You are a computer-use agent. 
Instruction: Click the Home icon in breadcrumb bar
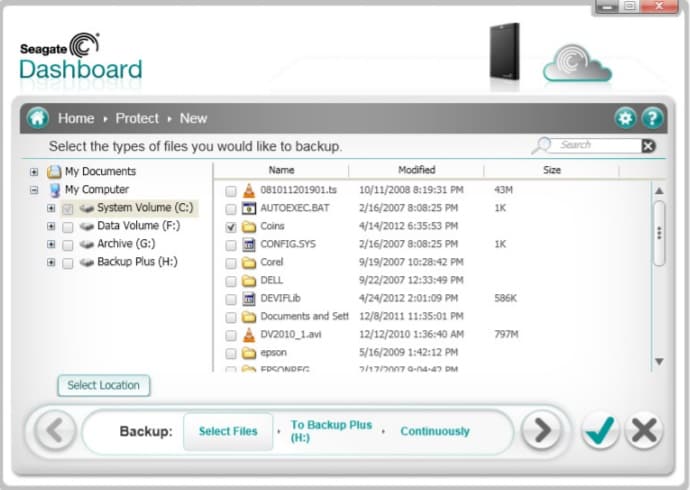[x=38, y=118]
